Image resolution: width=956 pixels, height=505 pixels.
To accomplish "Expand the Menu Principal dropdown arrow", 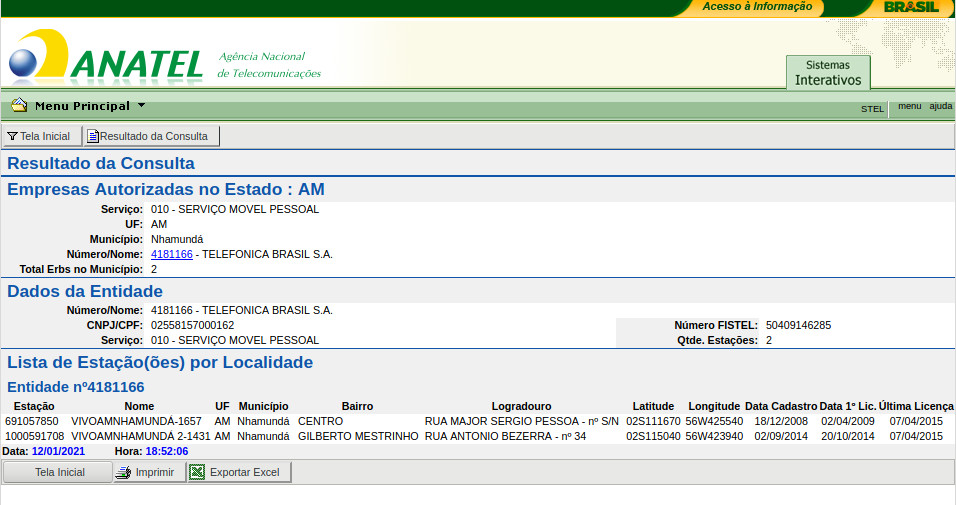I will point(141,105).
